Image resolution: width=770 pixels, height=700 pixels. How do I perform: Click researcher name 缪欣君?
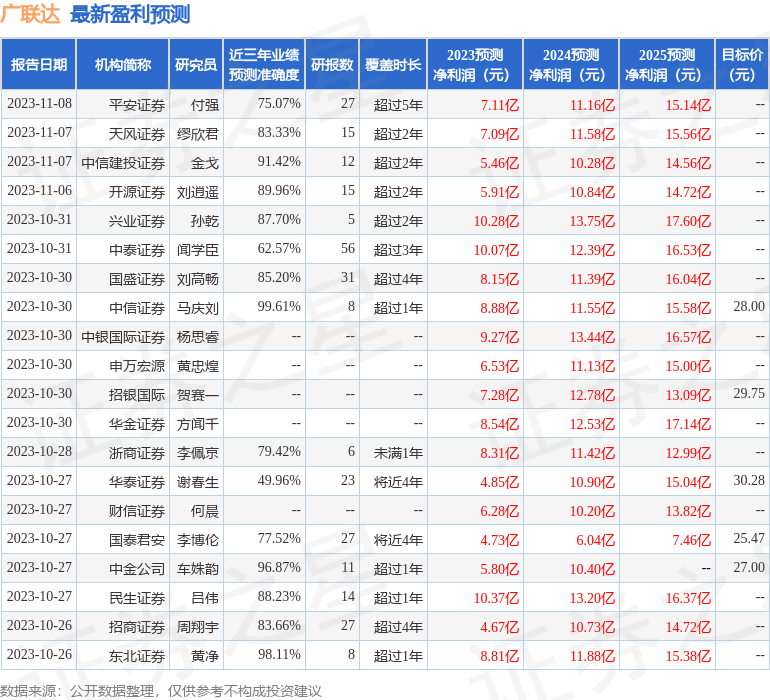tap(198, 134)
